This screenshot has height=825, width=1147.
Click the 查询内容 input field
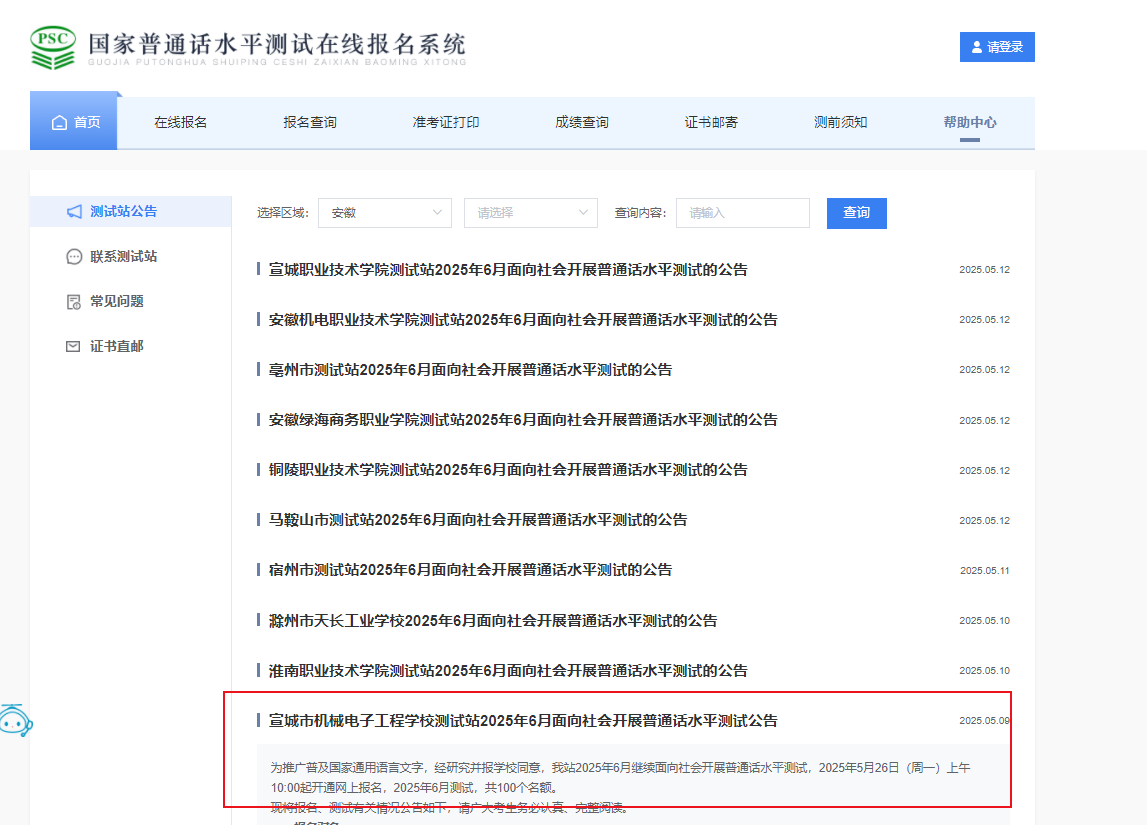pos(742,213)
